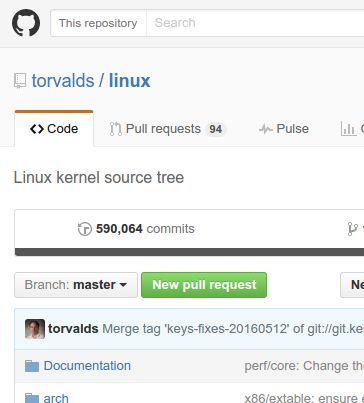Click the arch folder icon
Viewport: 364px width, 403px height.
click(x=32, y=398)
